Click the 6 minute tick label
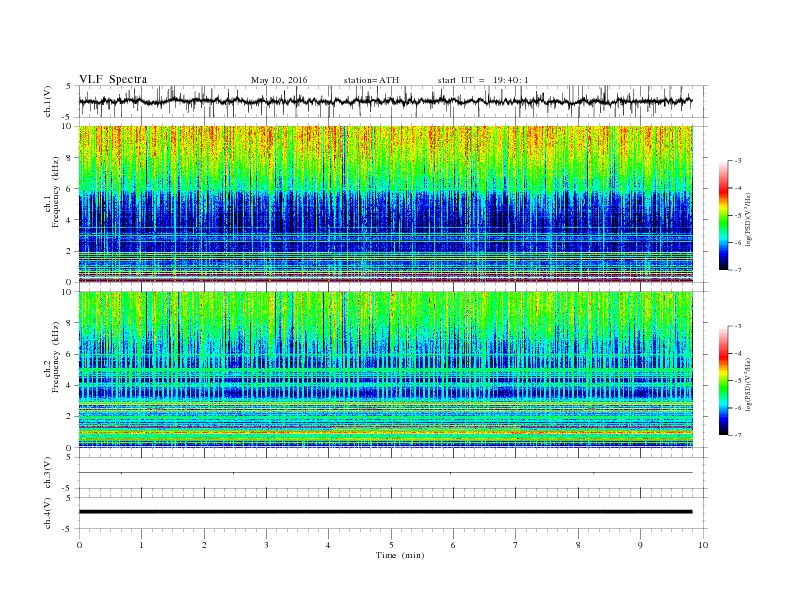The image size is (792, 612). coord(453,545)
